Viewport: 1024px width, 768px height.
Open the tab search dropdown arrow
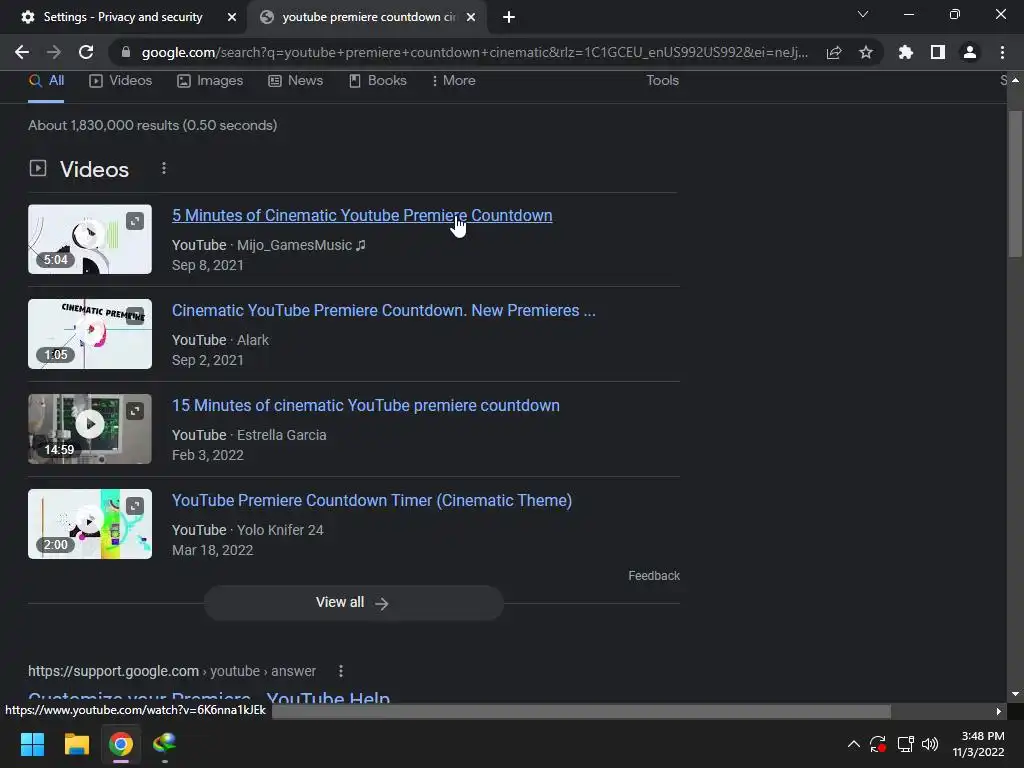point(863,14)
